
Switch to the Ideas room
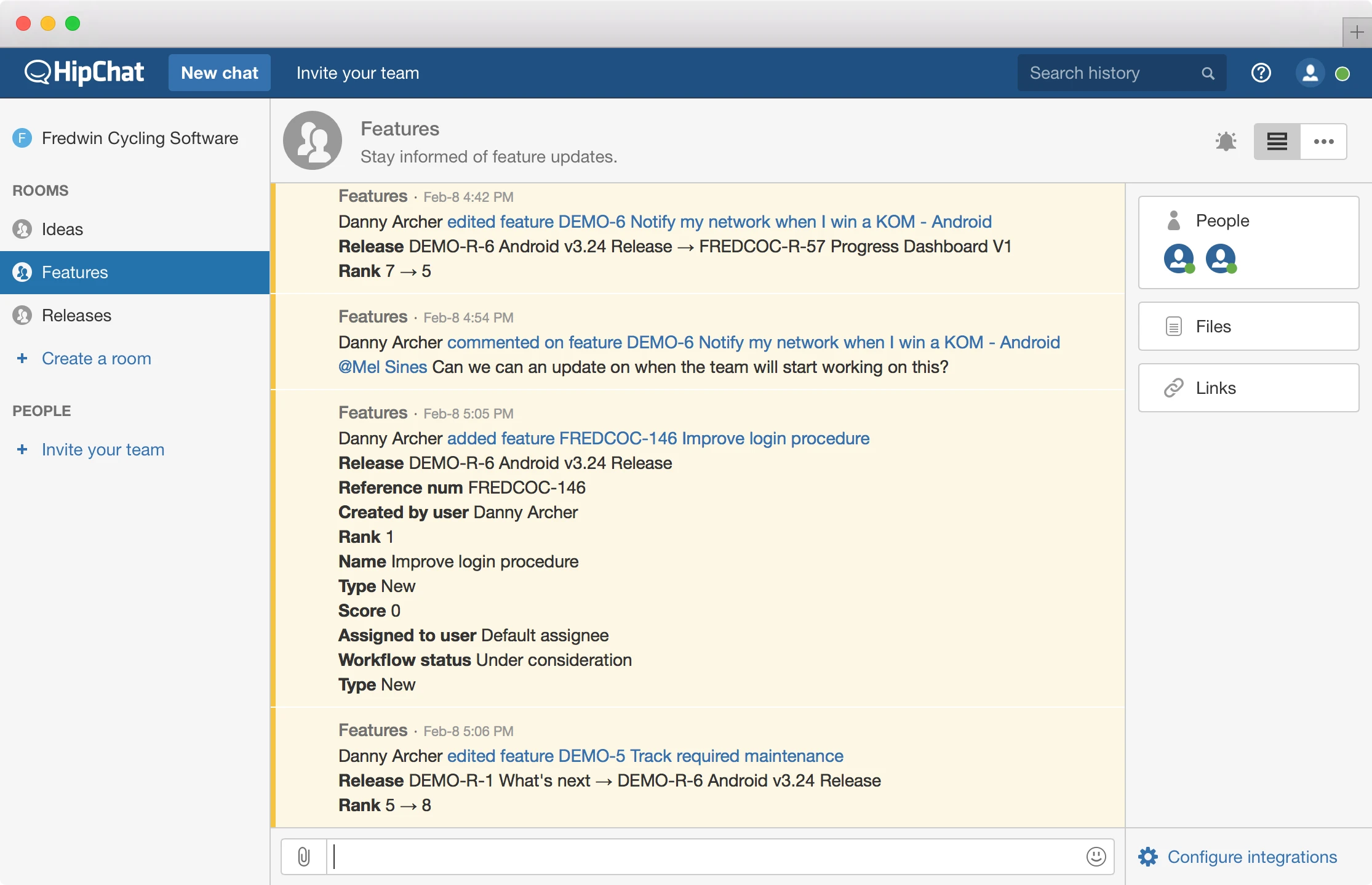point(62,230)
